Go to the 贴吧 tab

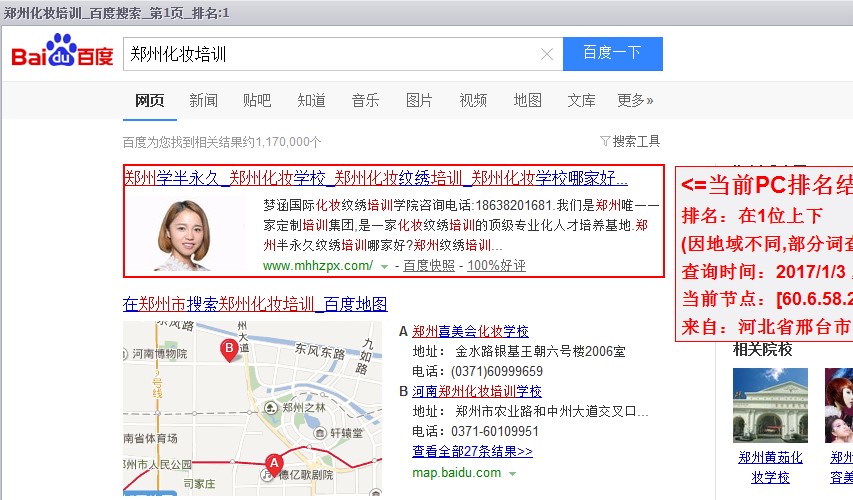click(257, 100)
